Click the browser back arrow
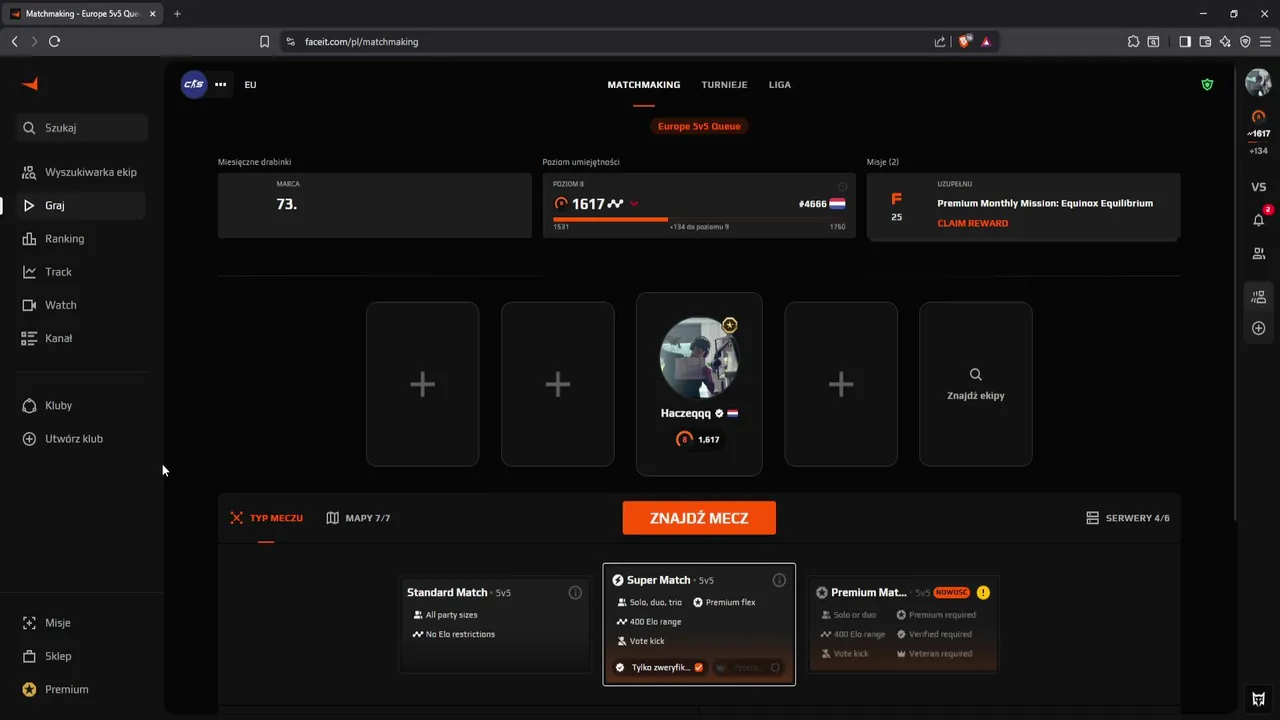The image size is (1280, 720). coord(14,41)
